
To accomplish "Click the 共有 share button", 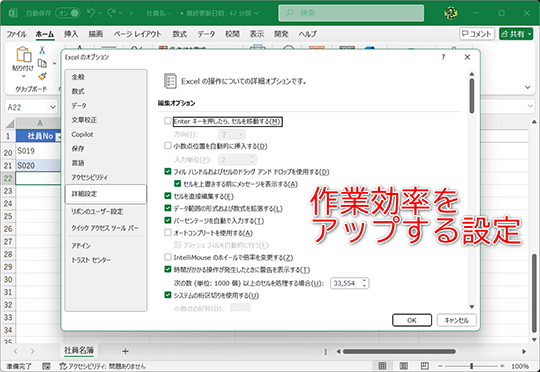I will coord(516,34).
